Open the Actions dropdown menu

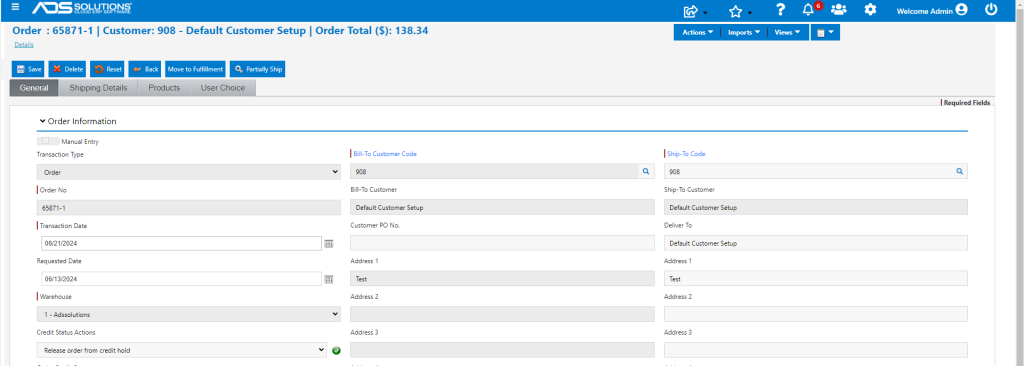pos(697,33)
